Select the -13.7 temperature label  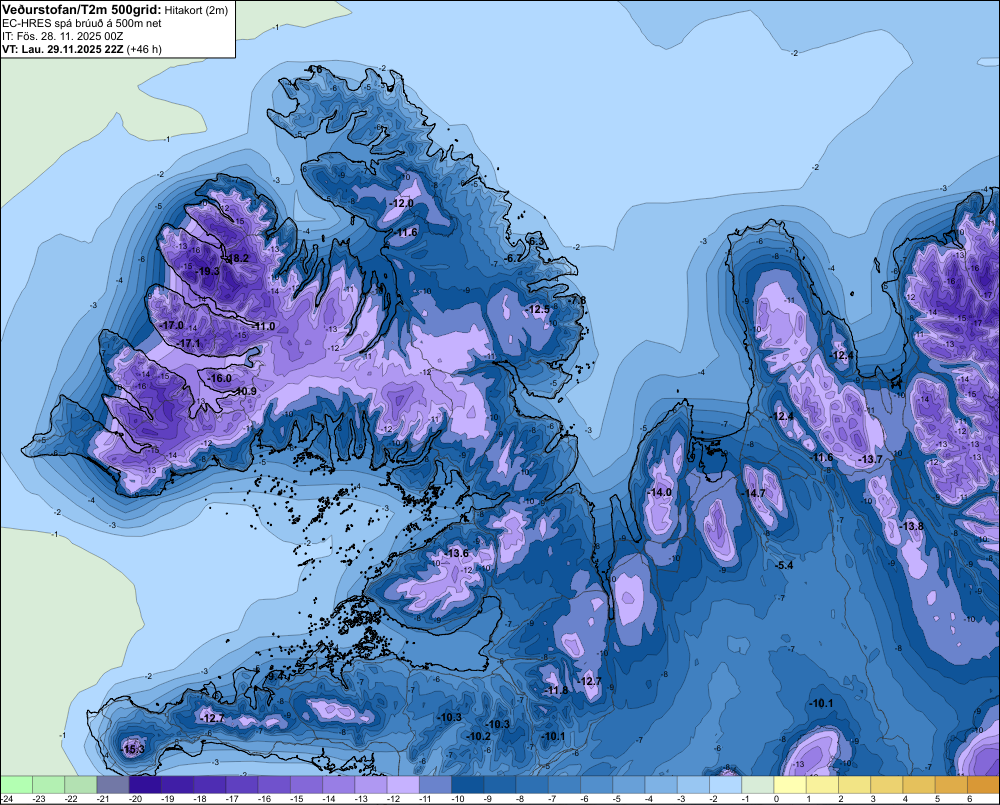point(870,459)
